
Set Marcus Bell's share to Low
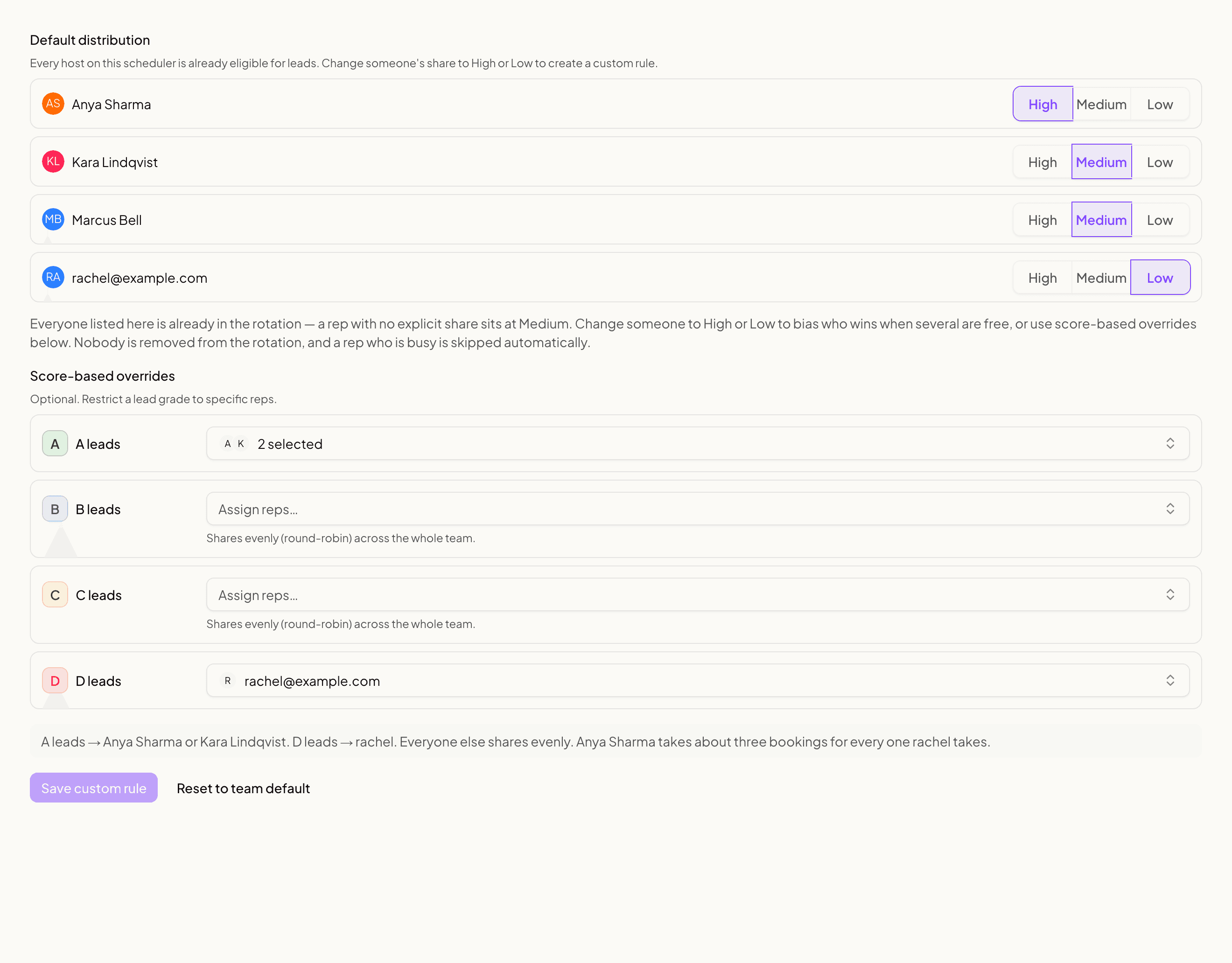[x=1160, y=220]
